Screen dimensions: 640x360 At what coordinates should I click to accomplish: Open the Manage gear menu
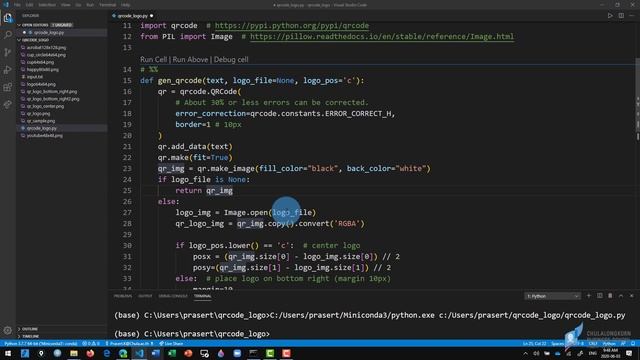click(8, 330)
